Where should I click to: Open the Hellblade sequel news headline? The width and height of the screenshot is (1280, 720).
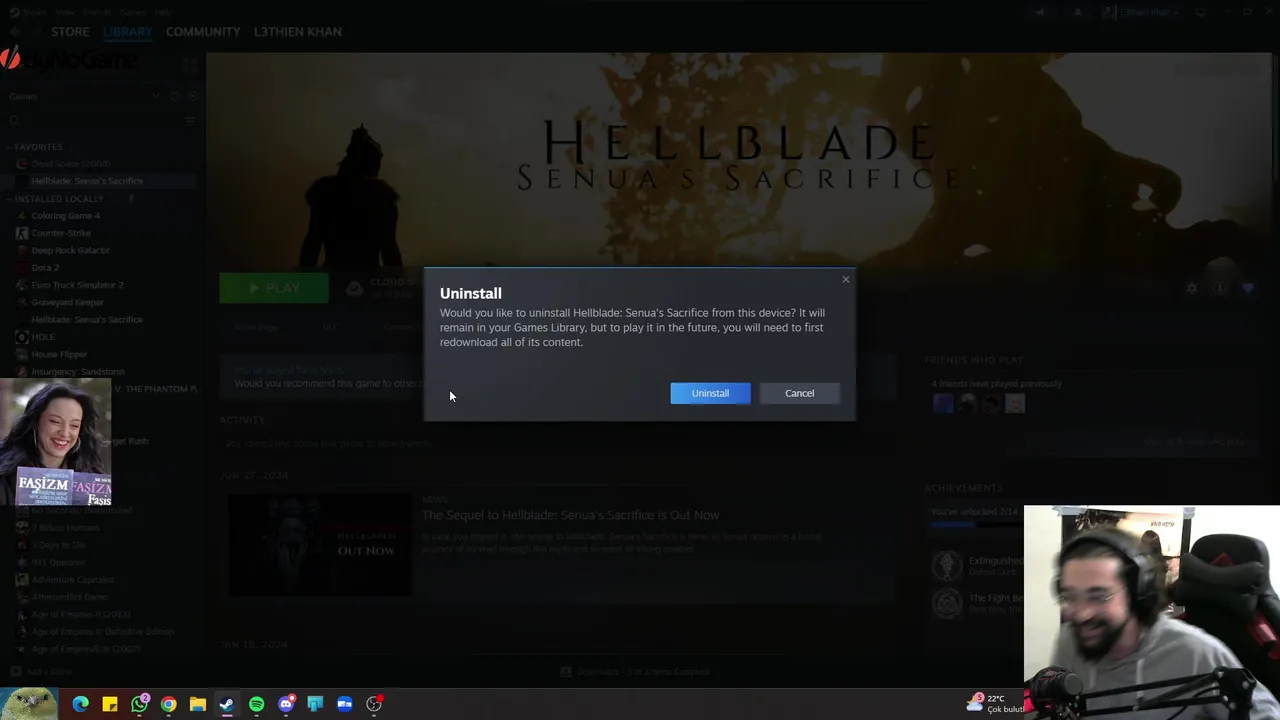pos(570,515)
